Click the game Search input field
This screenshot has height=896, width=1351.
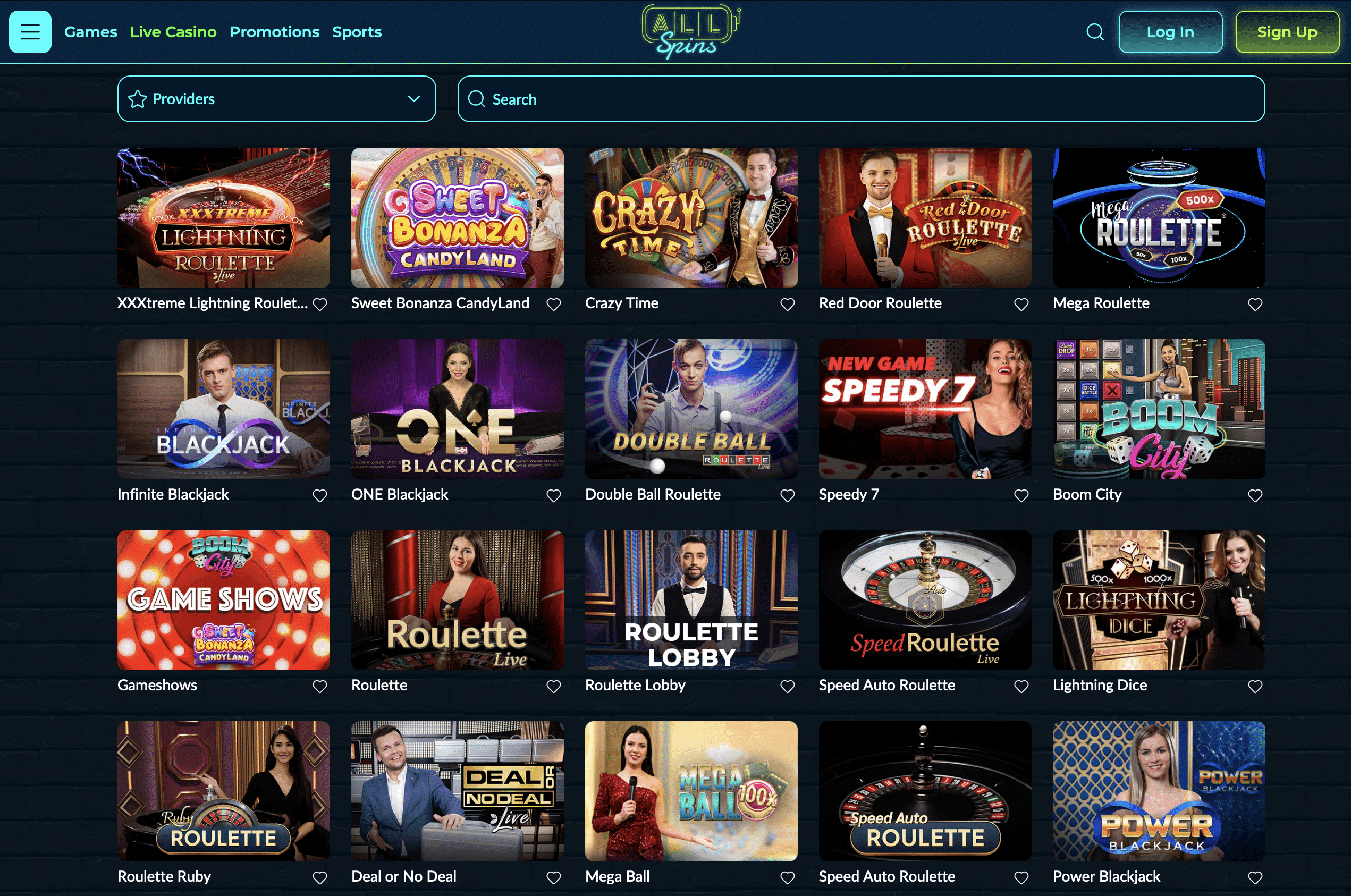[x=861, y=99]
